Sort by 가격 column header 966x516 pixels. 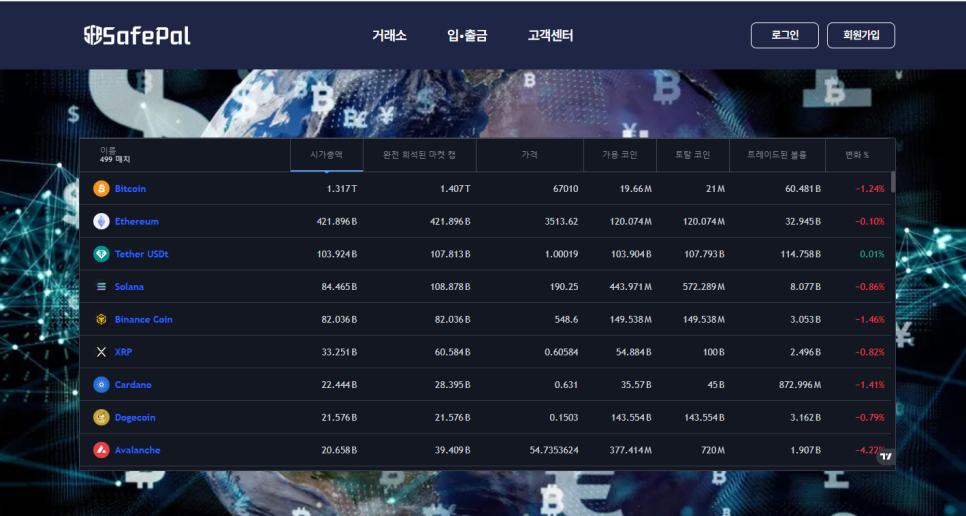[530, 155]
